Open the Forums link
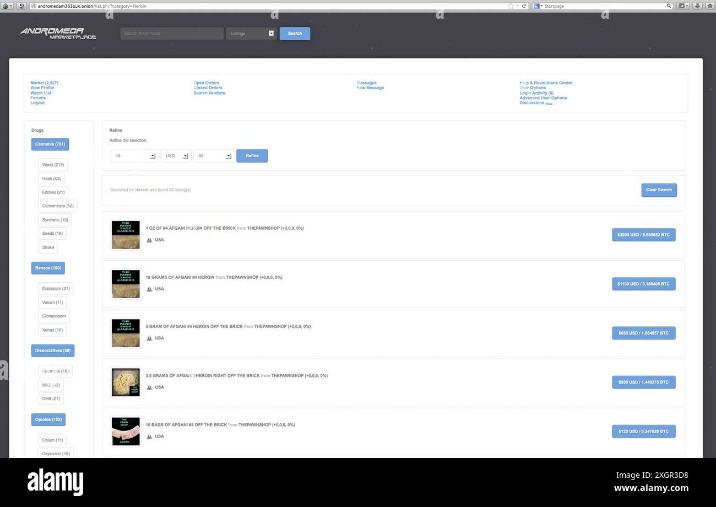Viewport: 716px width, 507px height. point(38,98)
